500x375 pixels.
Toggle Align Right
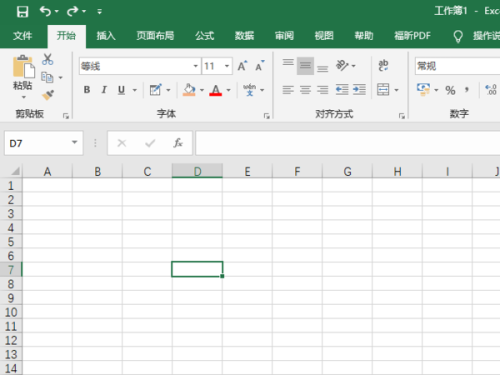tap(322, 90)
